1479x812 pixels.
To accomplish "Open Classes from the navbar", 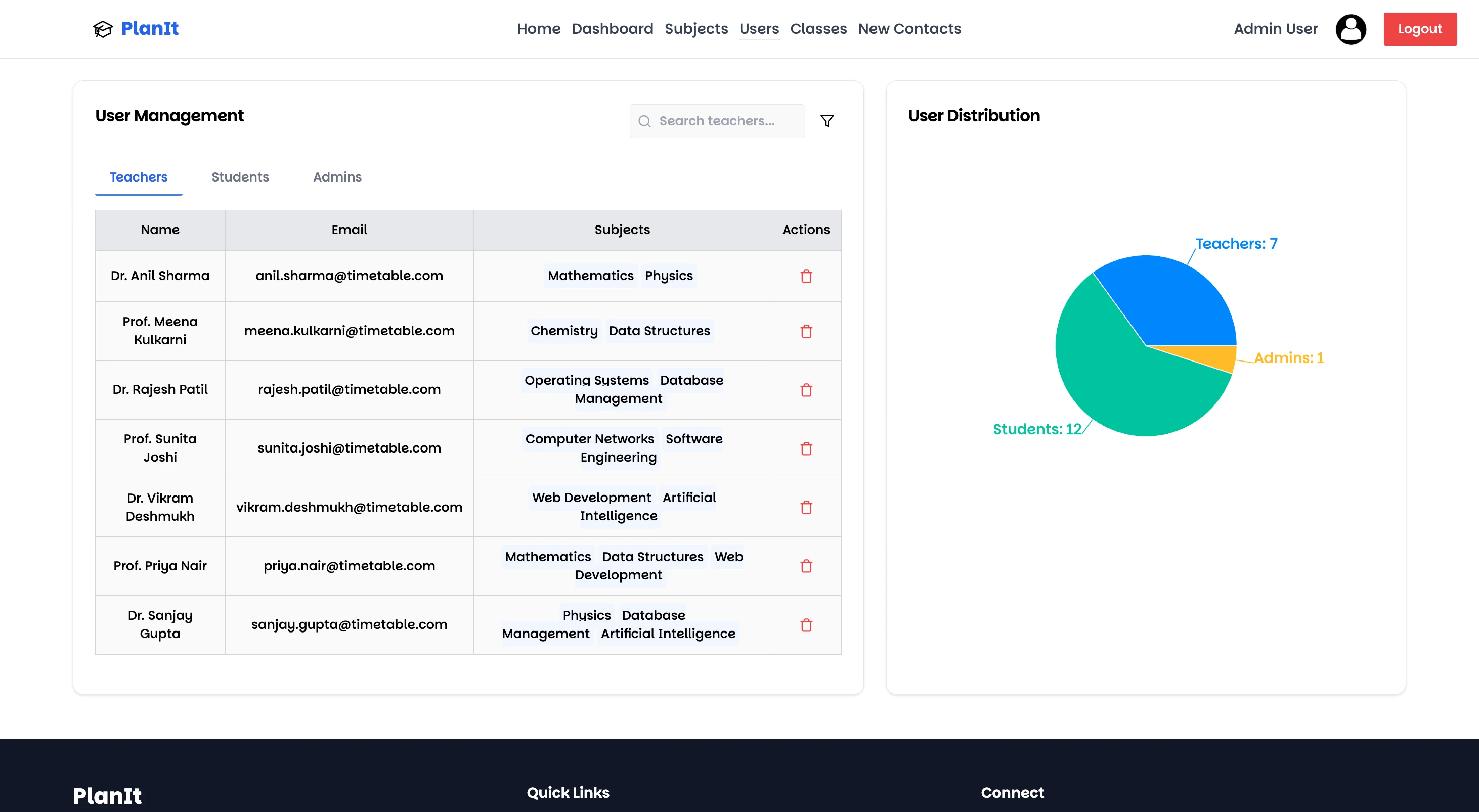I will (818, 29).
